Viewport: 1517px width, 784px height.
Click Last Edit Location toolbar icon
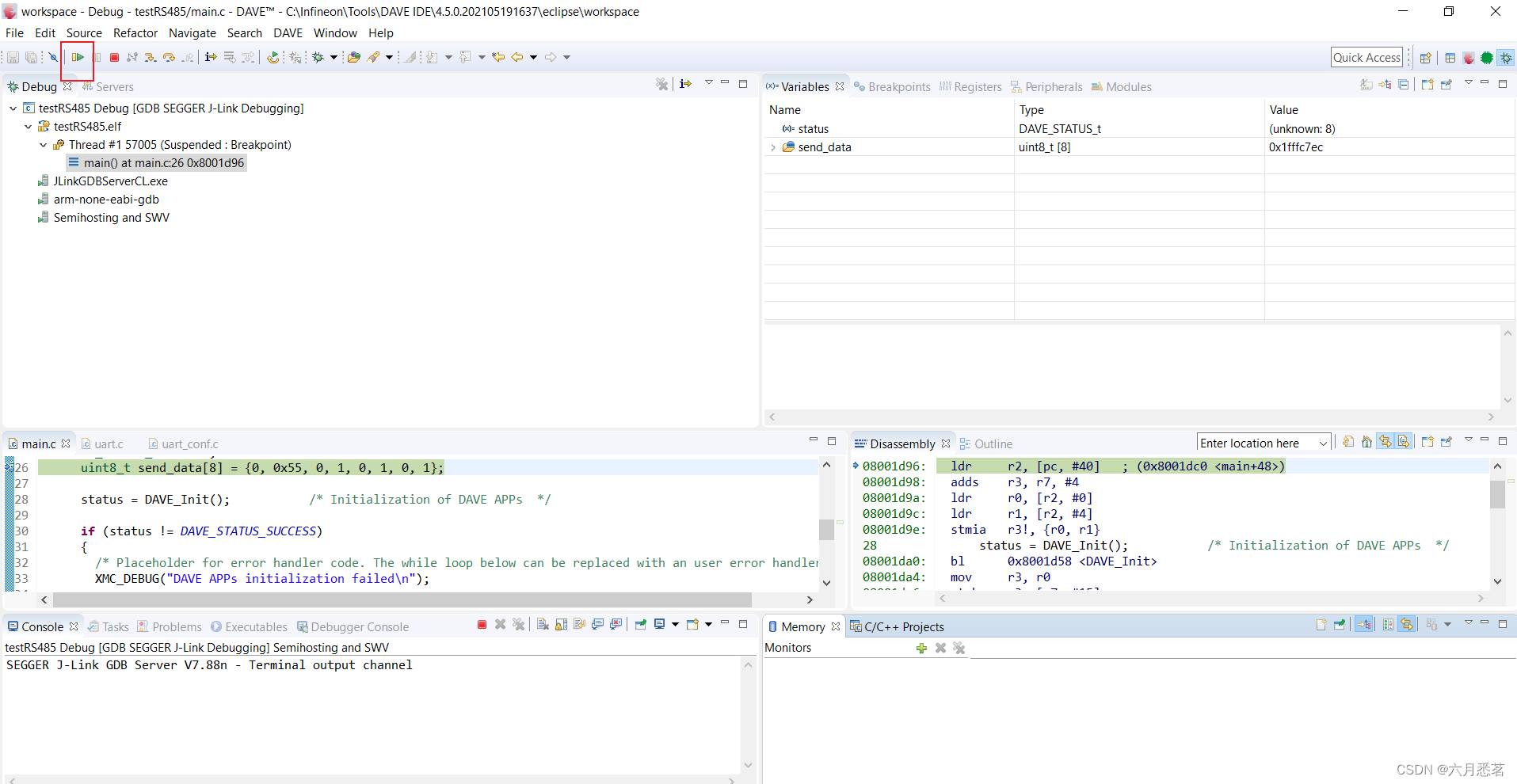pyautogui.click(x=498, y=57)
